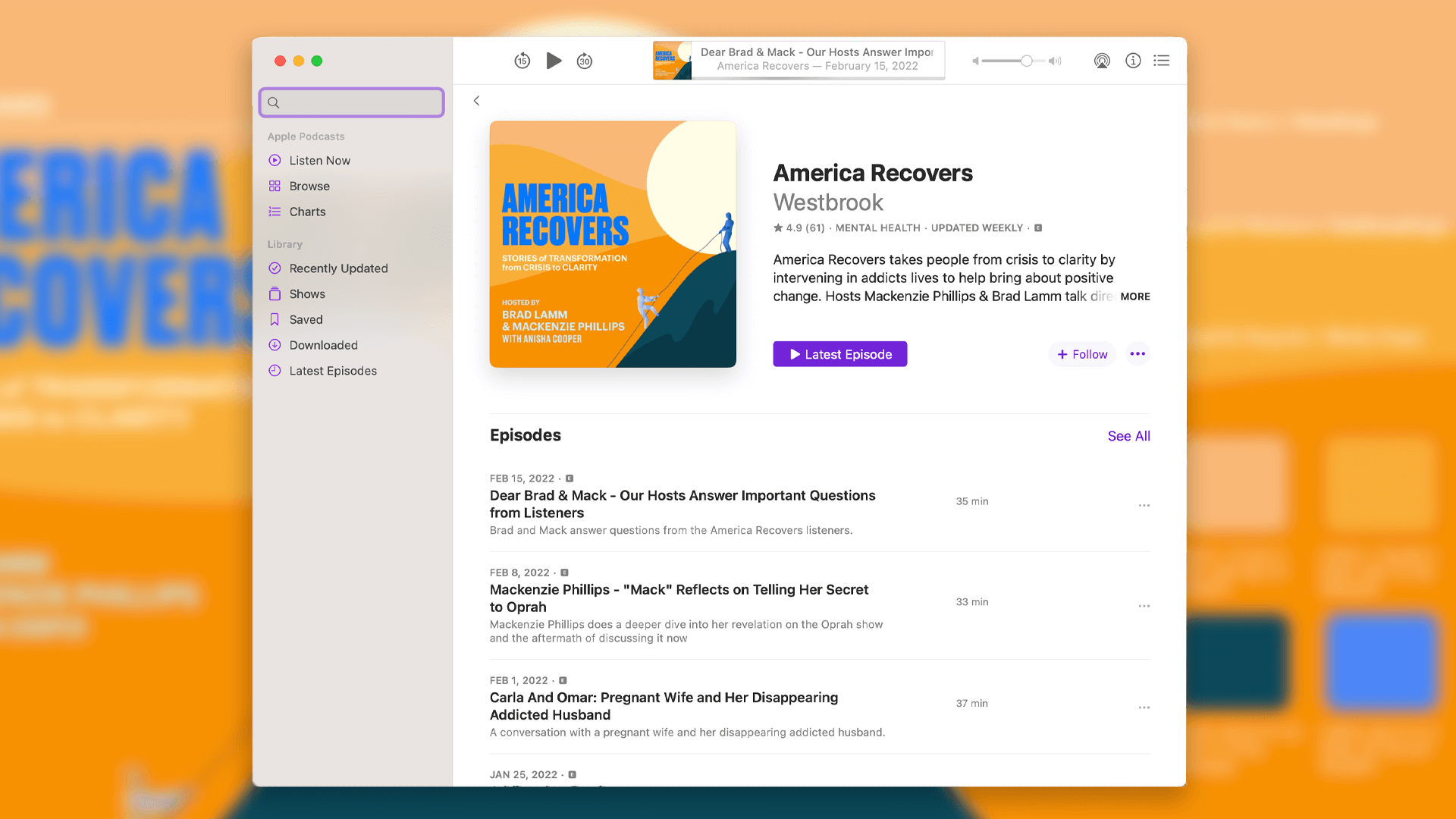
Task: Open options for Carla And Omar episode
Action: pyautogui.click(x=1144, y=708)
